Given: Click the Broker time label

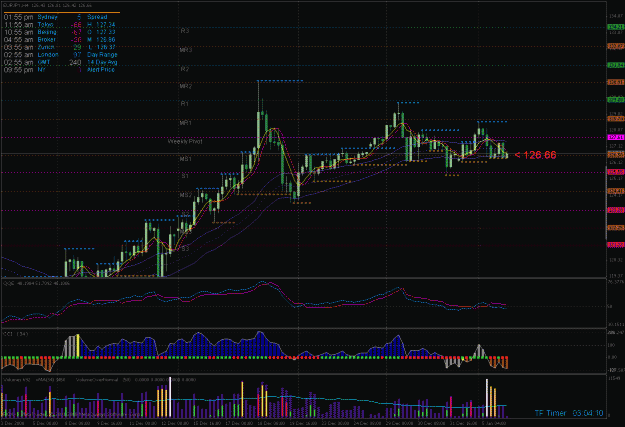Looking at the screenshot, I should tap(47, 39).
